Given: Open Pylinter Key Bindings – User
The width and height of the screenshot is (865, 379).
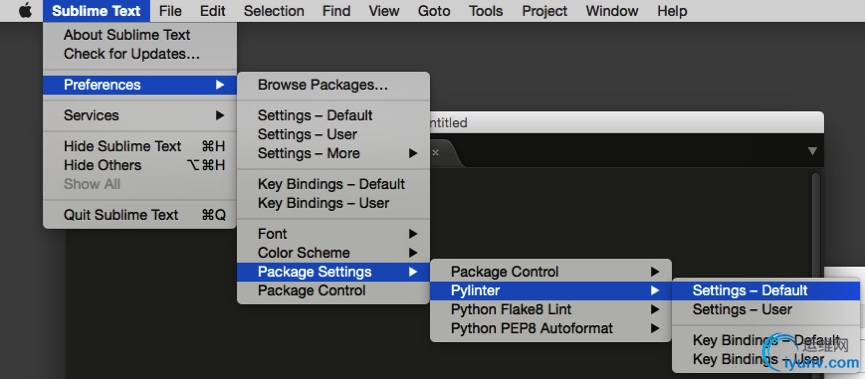Looking at the screenshot, I should pyautogui.click(x=766, y=359).
